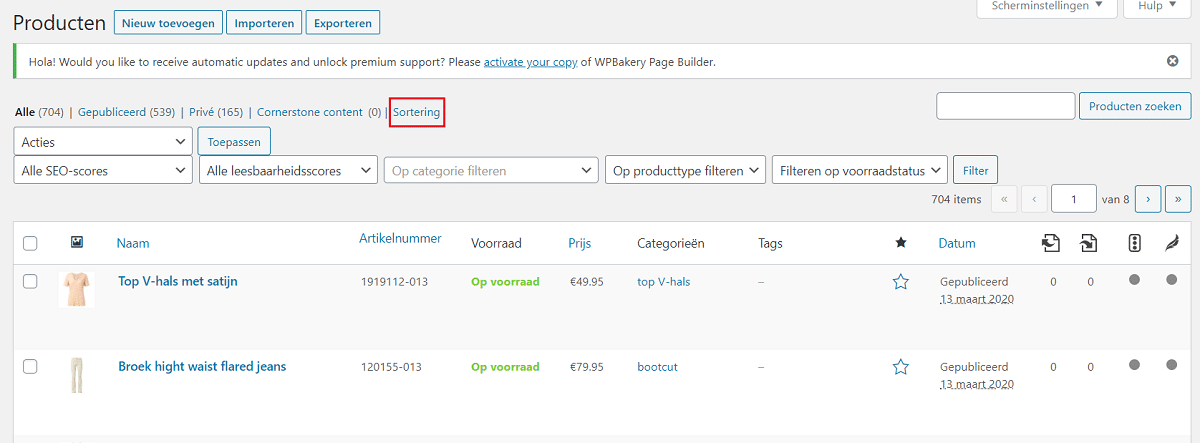Click the readability feather column icon

point(1172,242)
